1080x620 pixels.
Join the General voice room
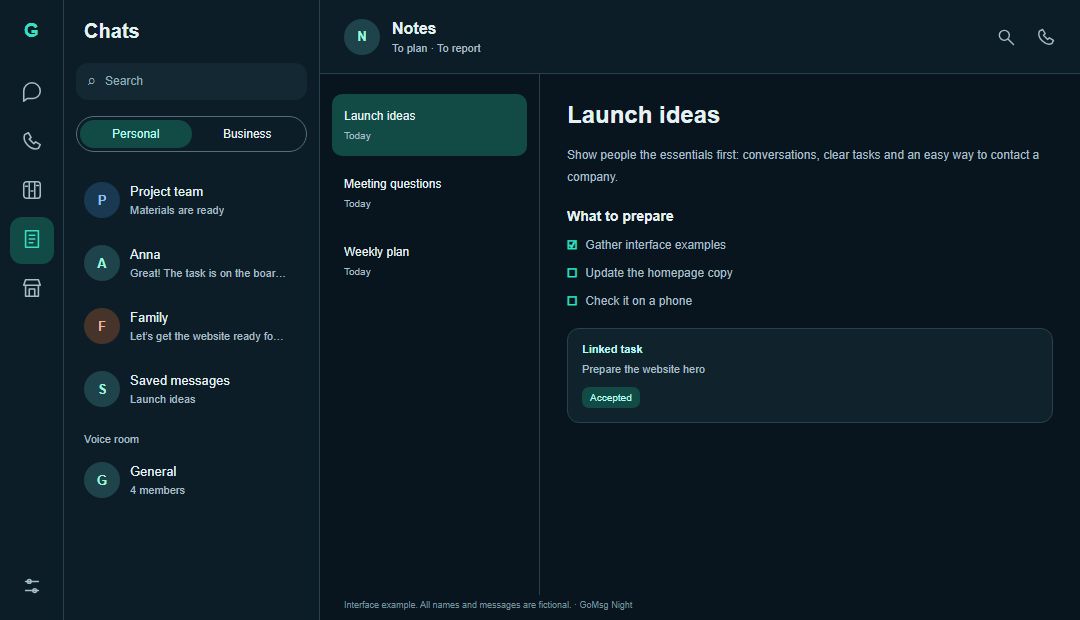pyautogui.click(x=191, y=480)
